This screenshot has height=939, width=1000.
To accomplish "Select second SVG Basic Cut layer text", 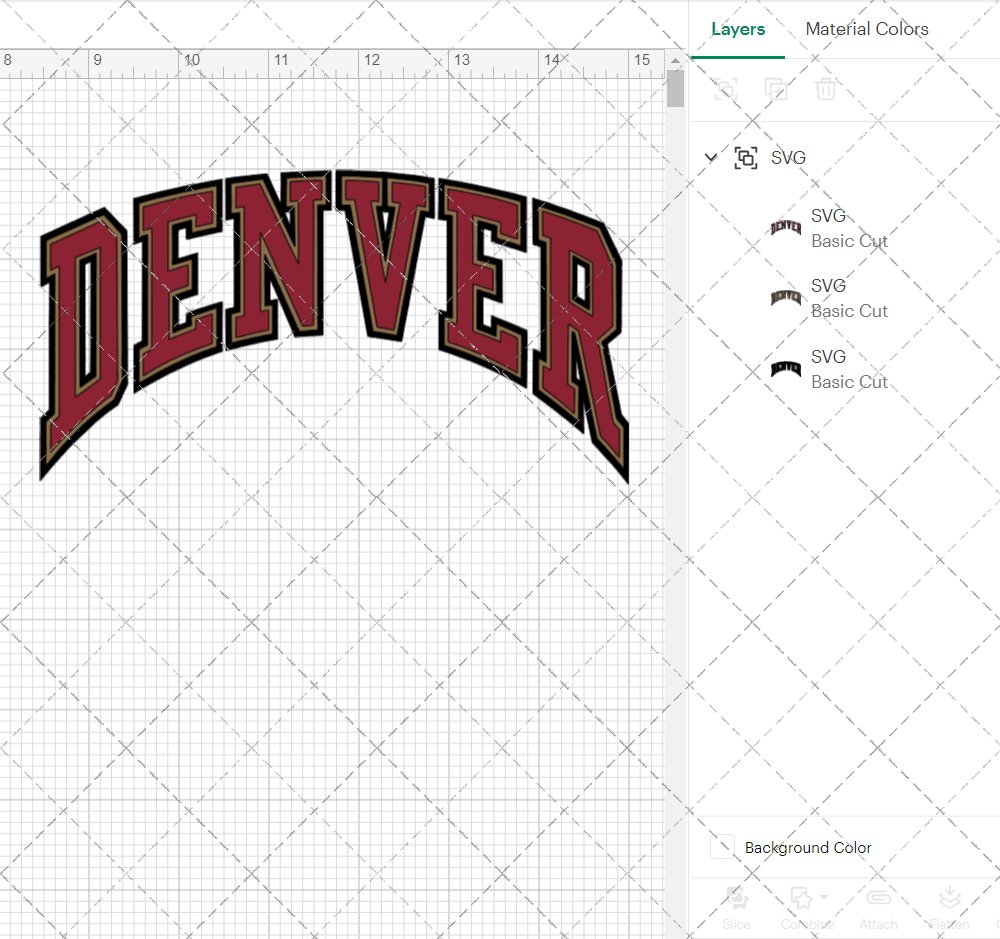I will tap(849, 298).
